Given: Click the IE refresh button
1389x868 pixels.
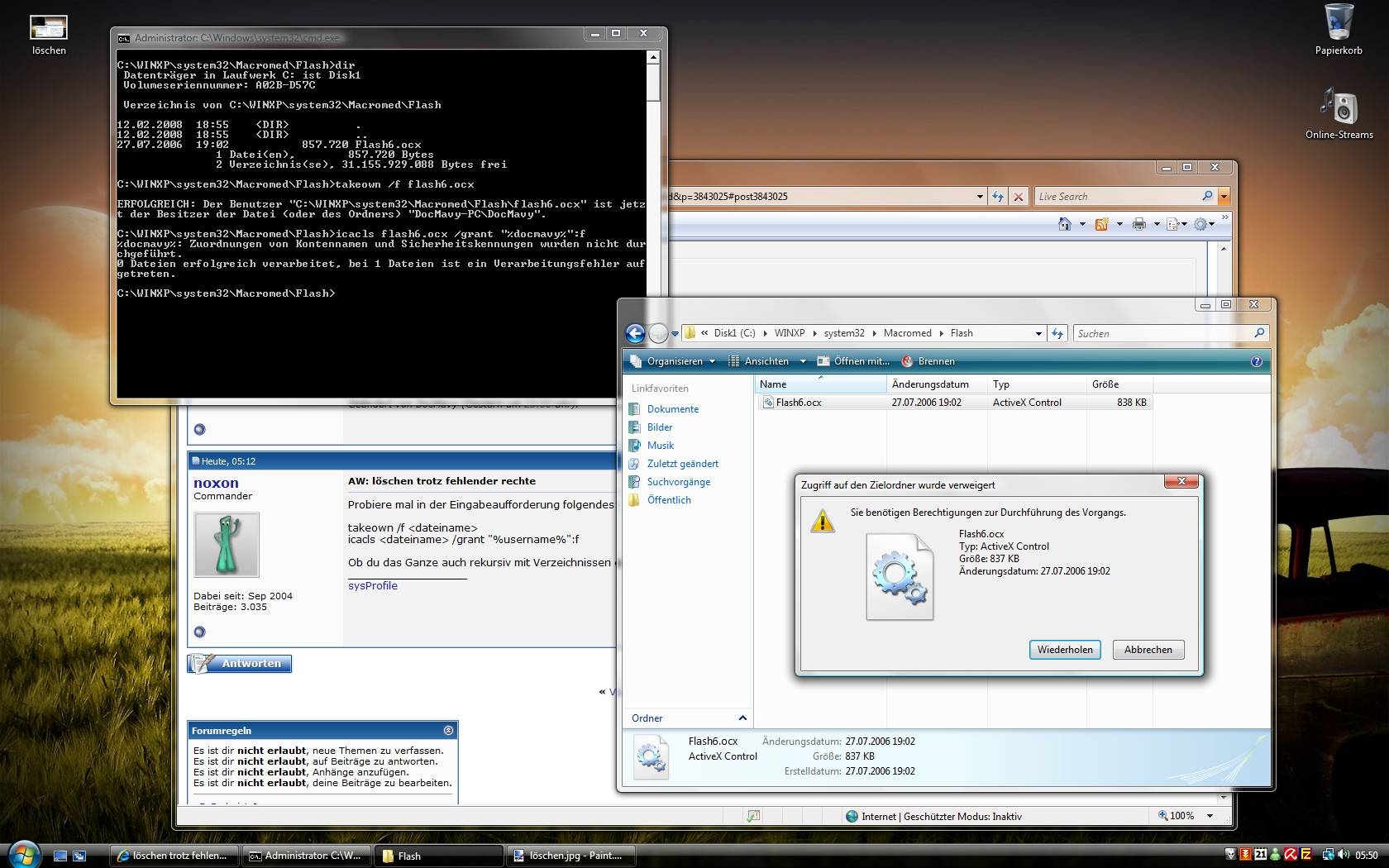Looking at the screenshot, I should tap(998, 197).
